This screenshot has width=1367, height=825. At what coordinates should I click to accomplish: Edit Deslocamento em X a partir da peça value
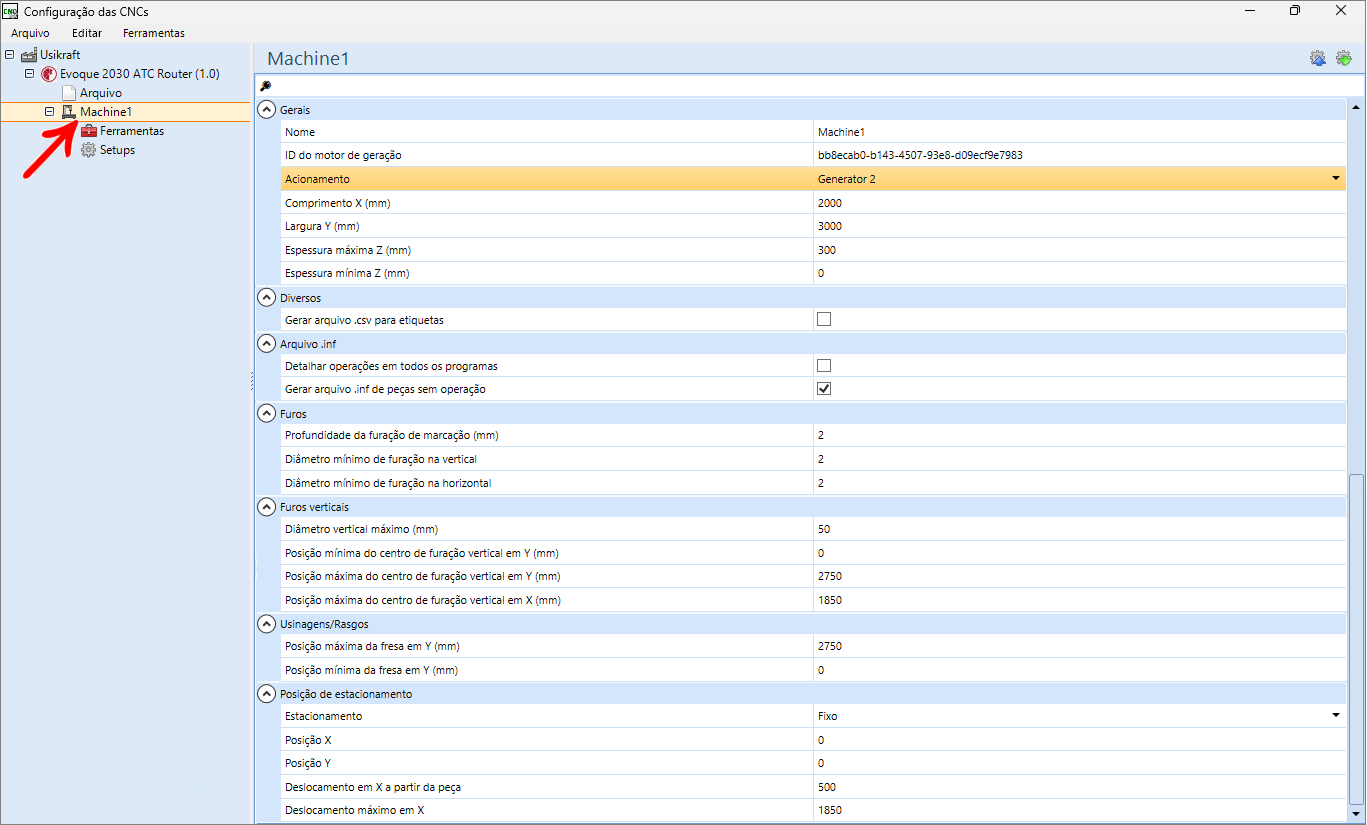[x=1079, y=787]
